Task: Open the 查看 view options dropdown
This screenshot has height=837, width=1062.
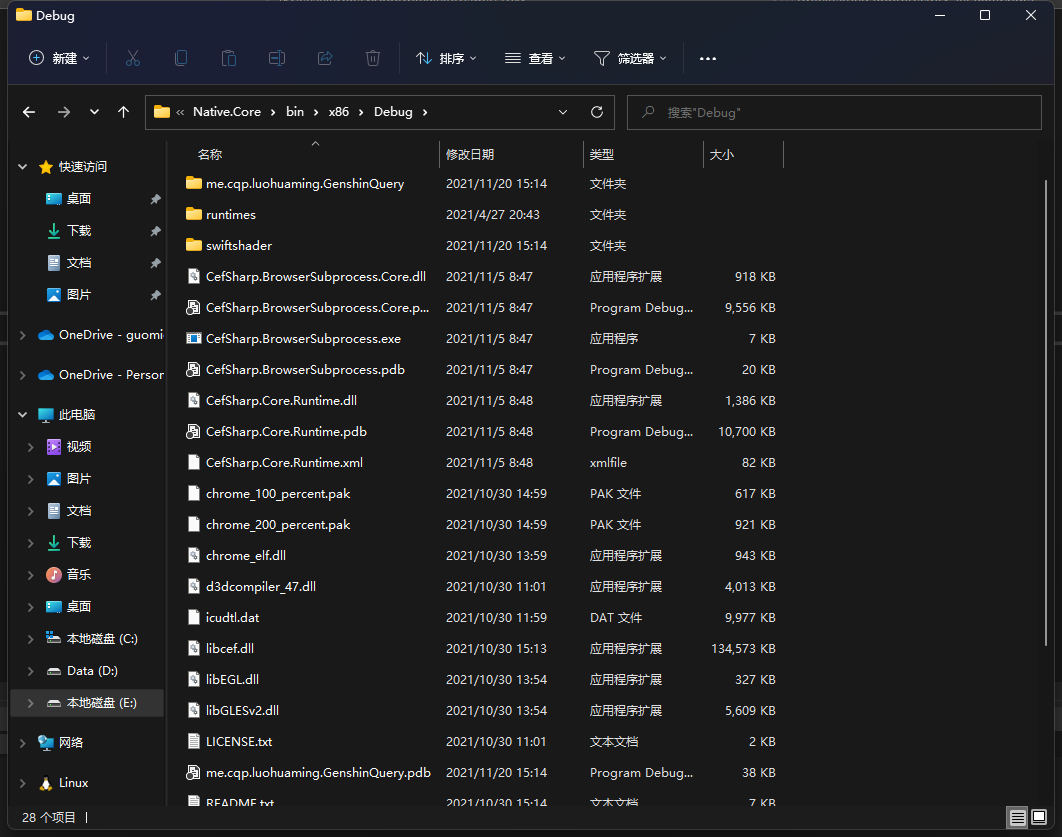Action: [535, 58]
